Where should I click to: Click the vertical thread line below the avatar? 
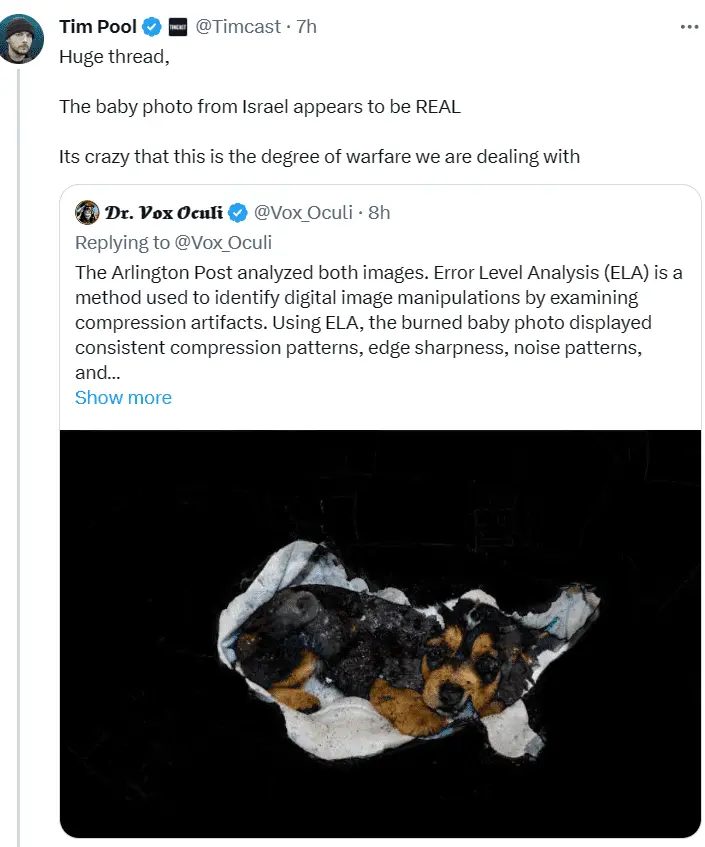coord(19,450)
